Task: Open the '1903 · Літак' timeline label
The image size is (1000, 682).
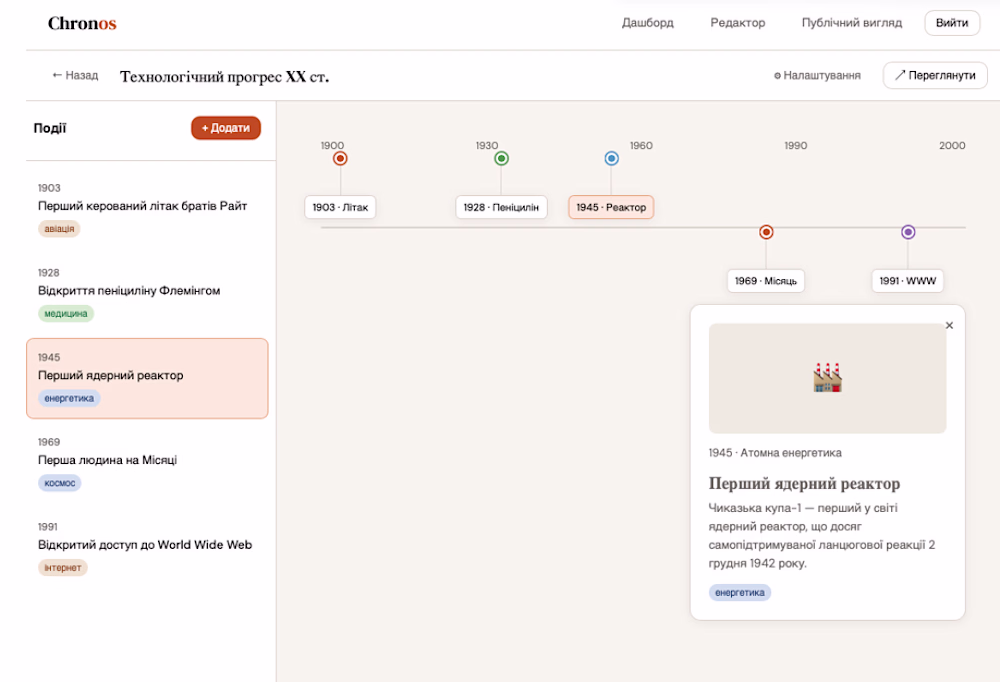Action: point(340,207)
